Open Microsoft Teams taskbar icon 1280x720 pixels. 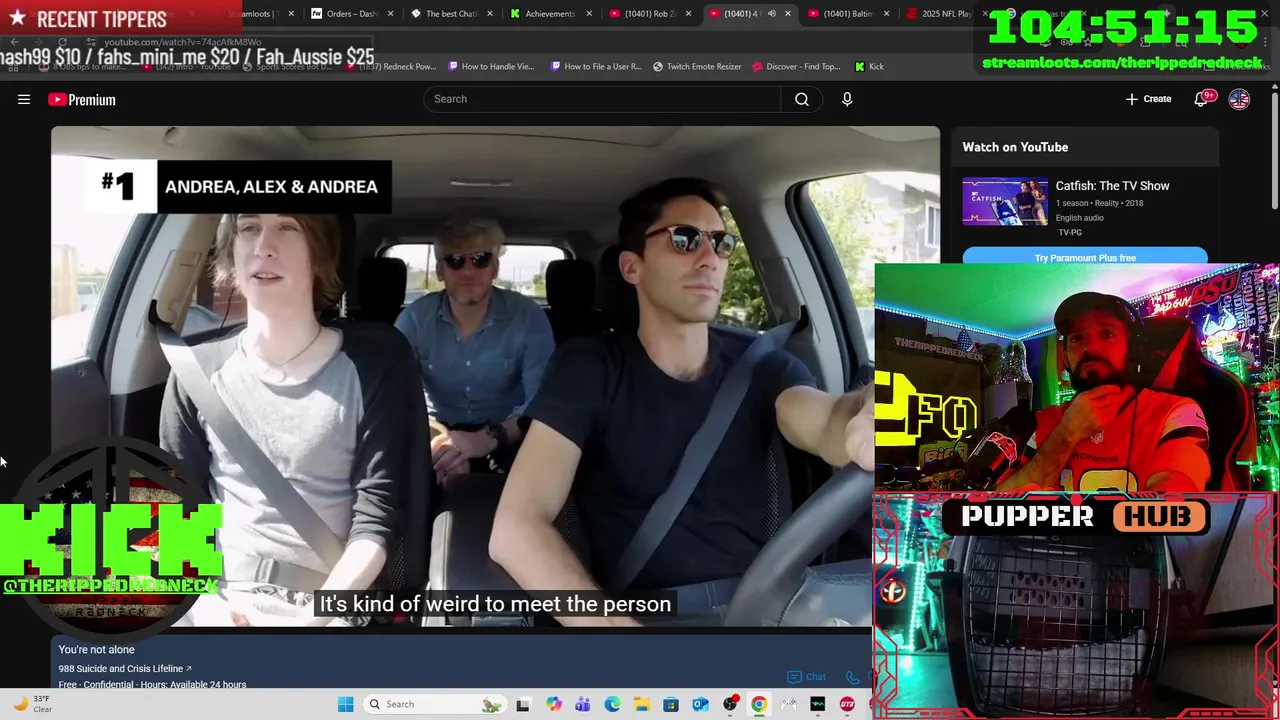click(582, 704)
